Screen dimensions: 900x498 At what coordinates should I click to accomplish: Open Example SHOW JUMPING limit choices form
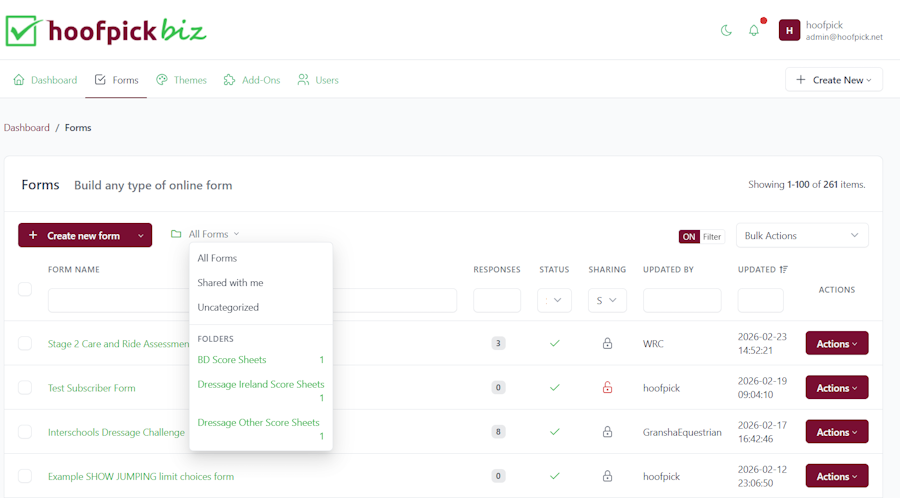(x=141, y=476)
